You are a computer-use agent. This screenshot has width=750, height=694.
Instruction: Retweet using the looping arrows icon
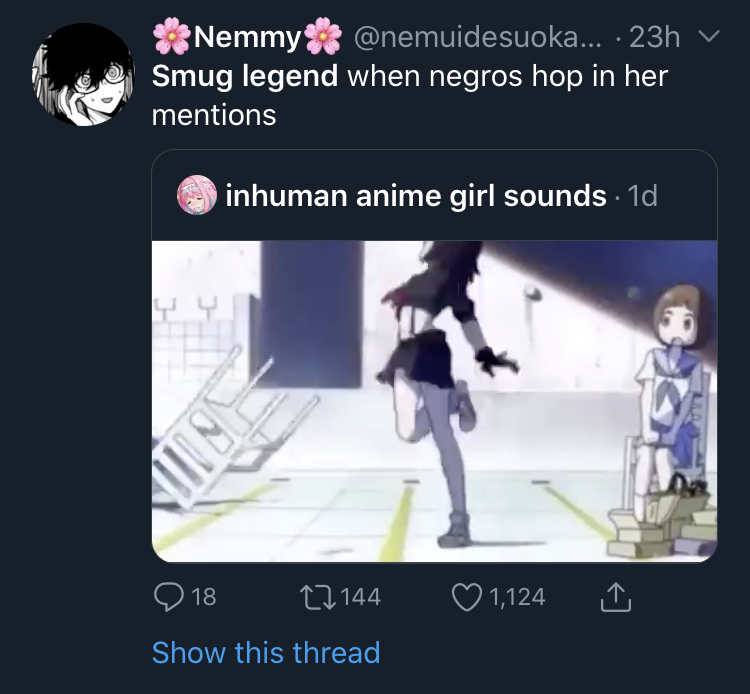[x=317, y=597]
